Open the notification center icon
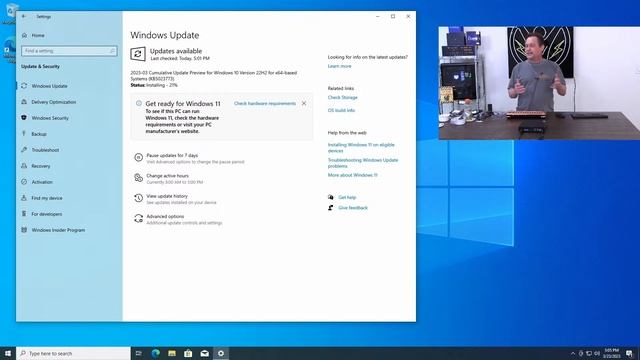Screen dimensions: 640x360 (629, 353)
